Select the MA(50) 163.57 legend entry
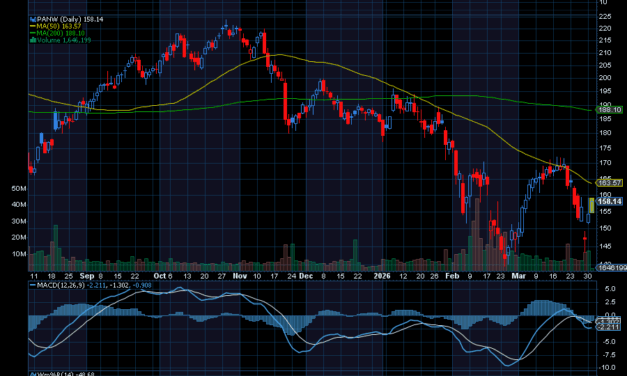 click(x=58, y=26)
